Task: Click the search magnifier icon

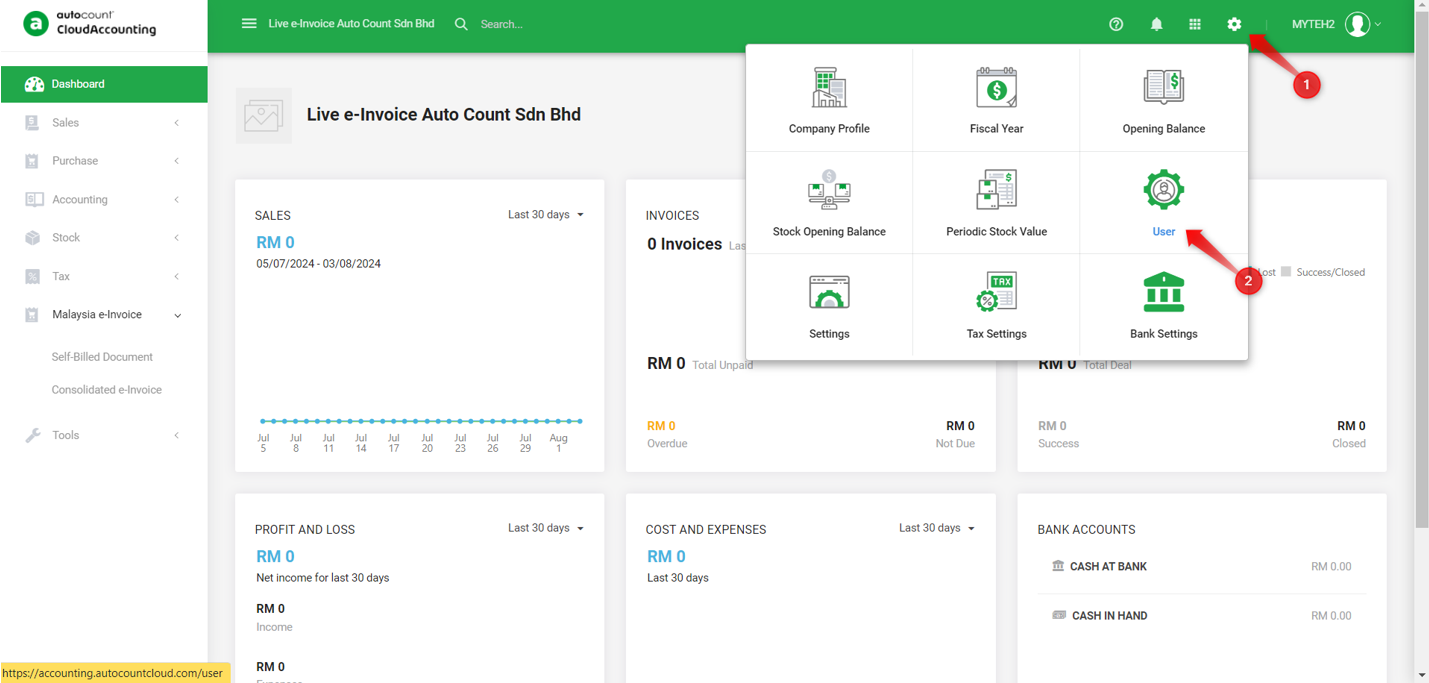Action: pyautogui.click(x=461, y=24)
